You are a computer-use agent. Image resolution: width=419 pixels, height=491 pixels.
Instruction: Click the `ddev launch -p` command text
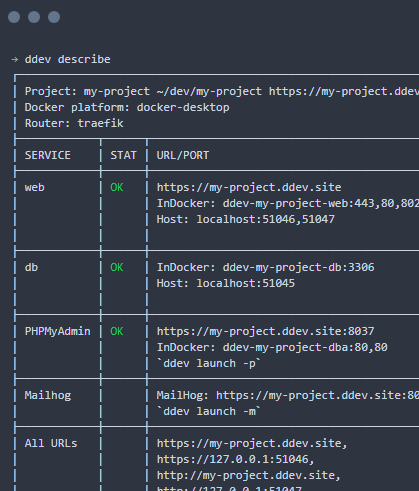209,363
